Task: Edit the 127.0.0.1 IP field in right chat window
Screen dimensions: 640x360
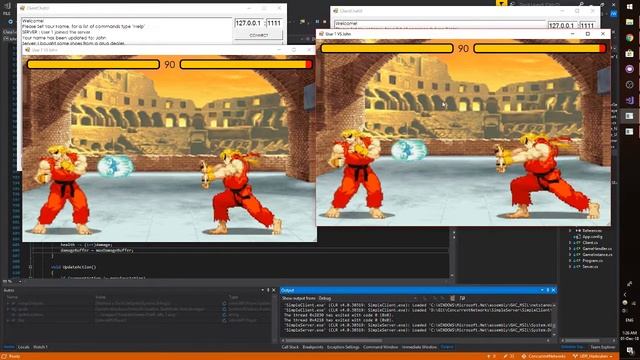Action: point(562,25)
